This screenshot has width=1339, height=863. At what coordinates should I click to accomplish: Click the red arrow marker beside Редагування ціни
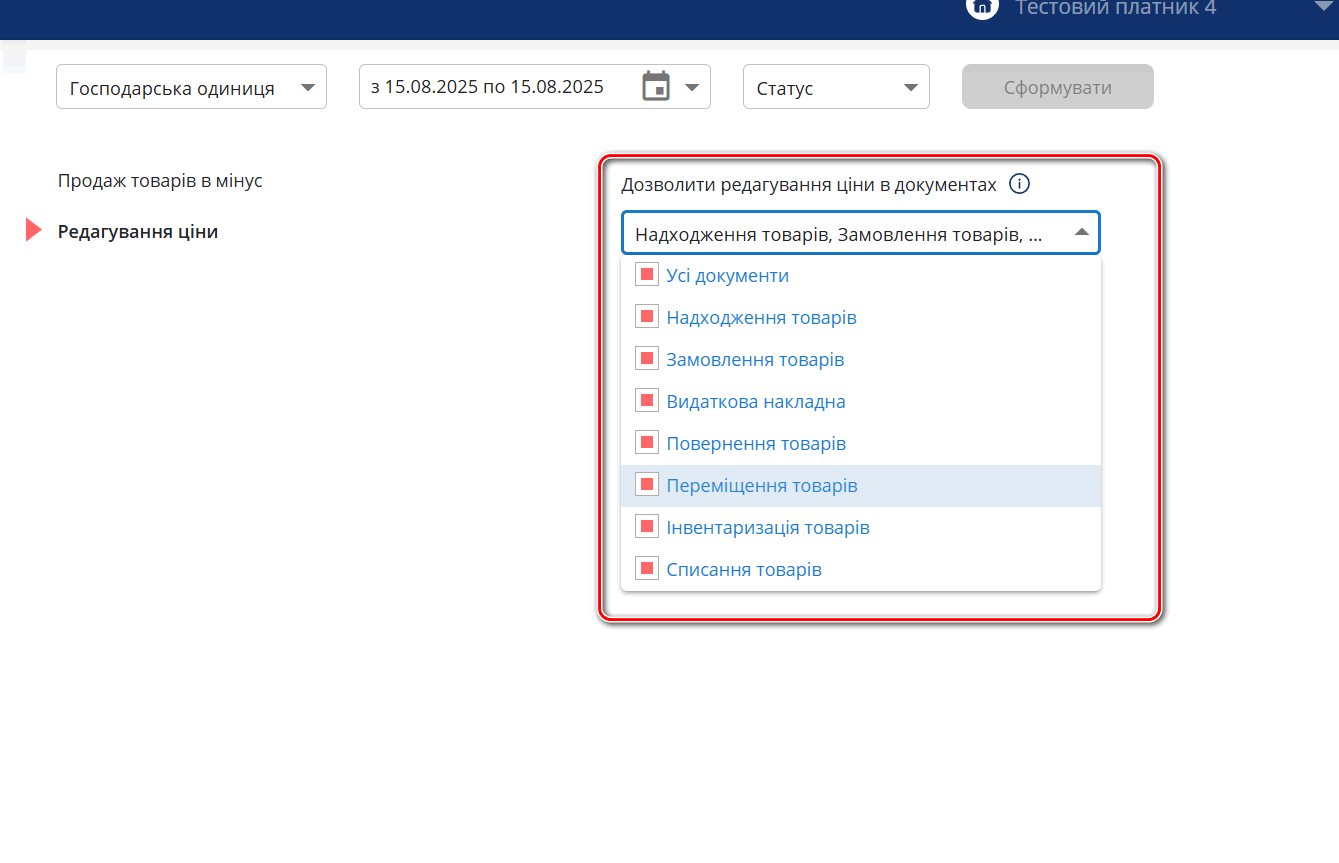point(33,231)
